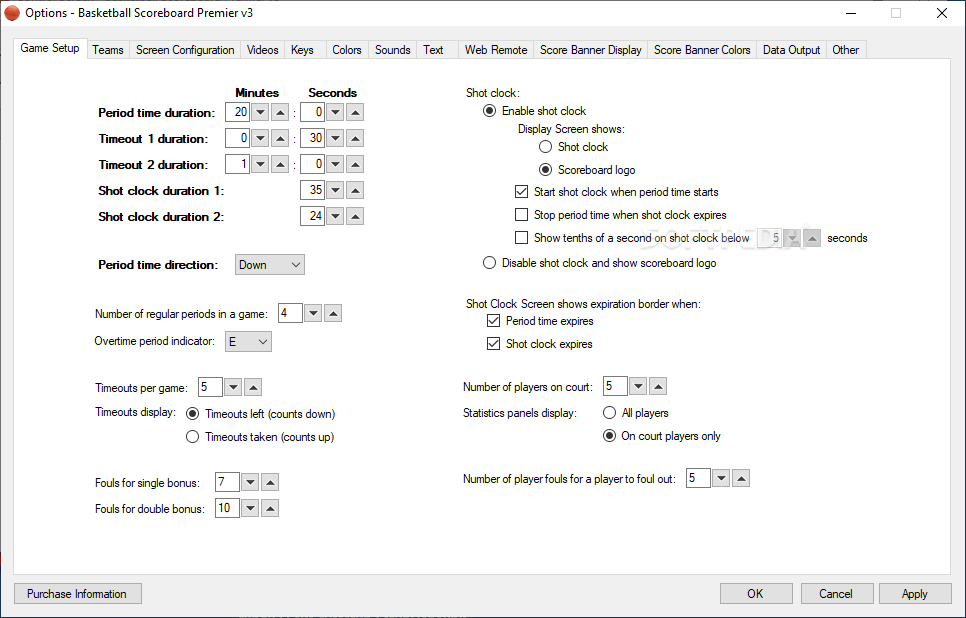Click the Apply button
Screen dimensions: 966x618
coord(915,593)
